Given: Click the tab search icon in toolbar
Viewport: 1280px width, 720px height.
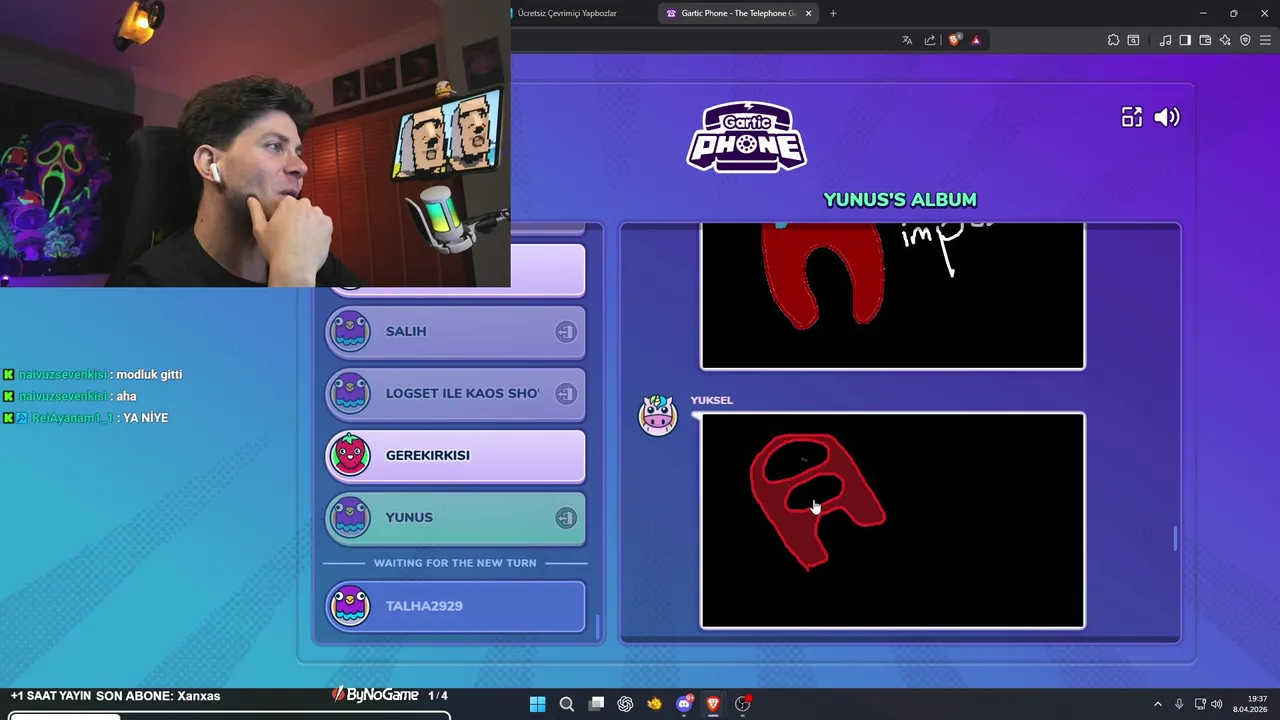Looking at the screenshot, I should point(1133,40).
